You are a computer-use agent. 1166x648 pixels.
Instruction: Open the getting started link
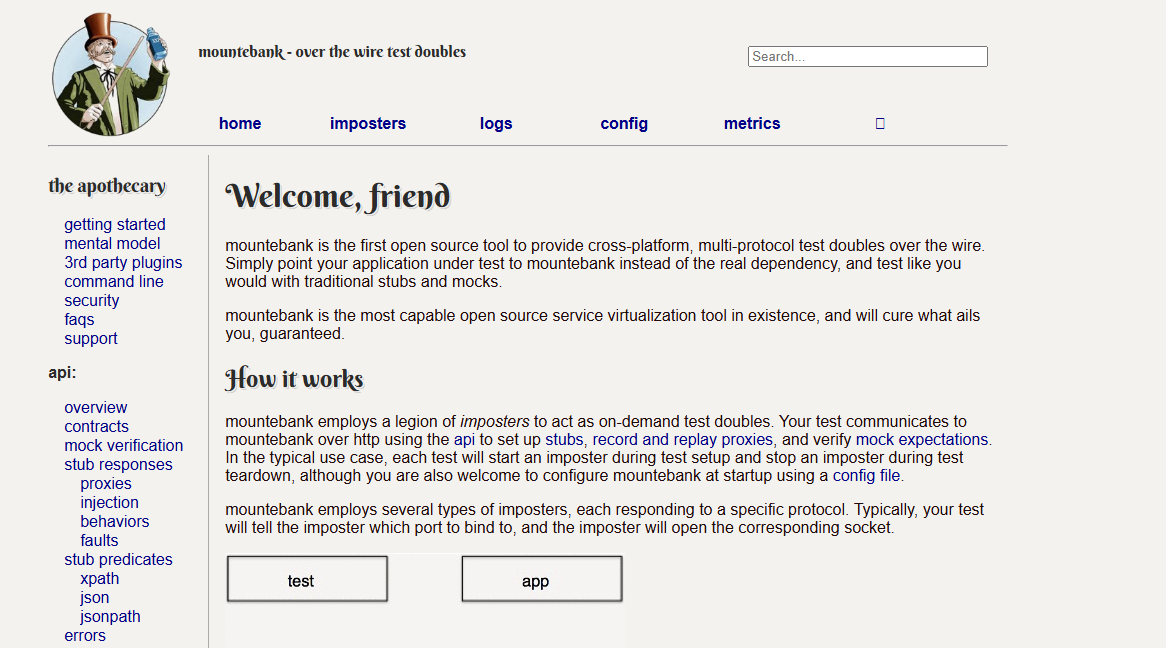(115, 225)
